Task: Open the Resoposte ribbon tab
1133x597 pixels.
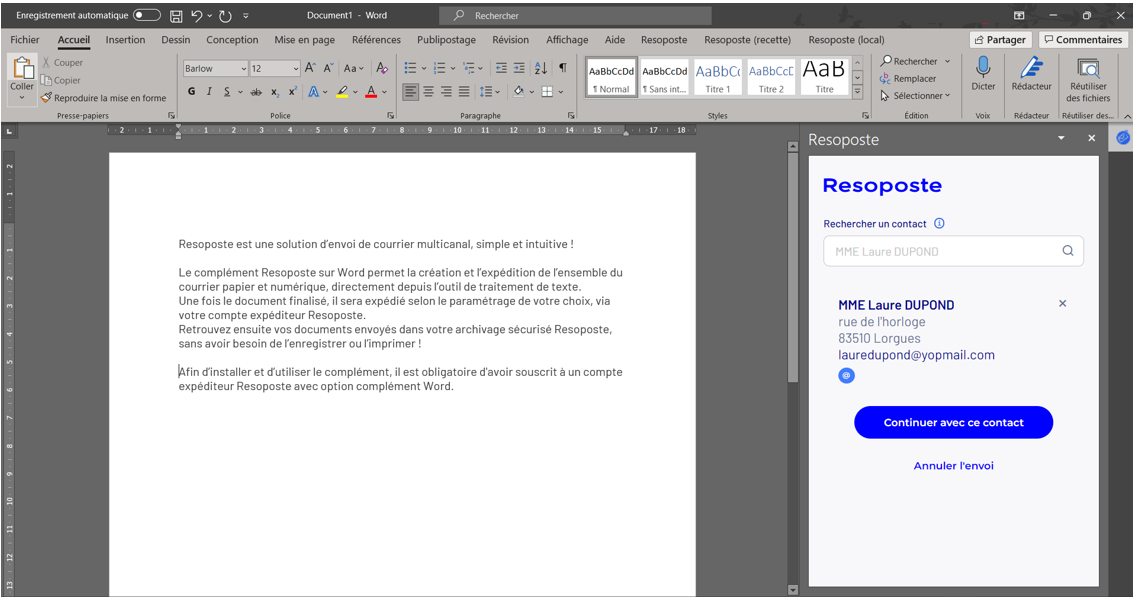Action: [663, 40]
